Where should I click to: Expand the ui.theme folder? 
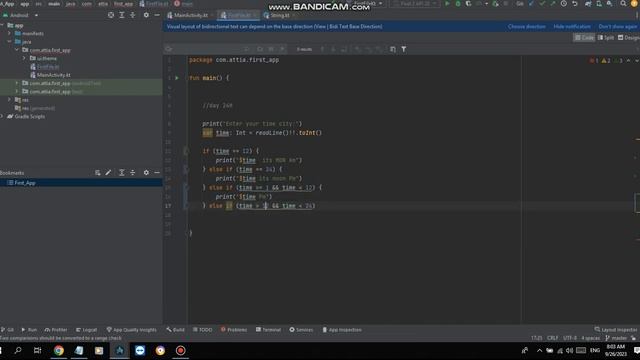tap(24, 58)
